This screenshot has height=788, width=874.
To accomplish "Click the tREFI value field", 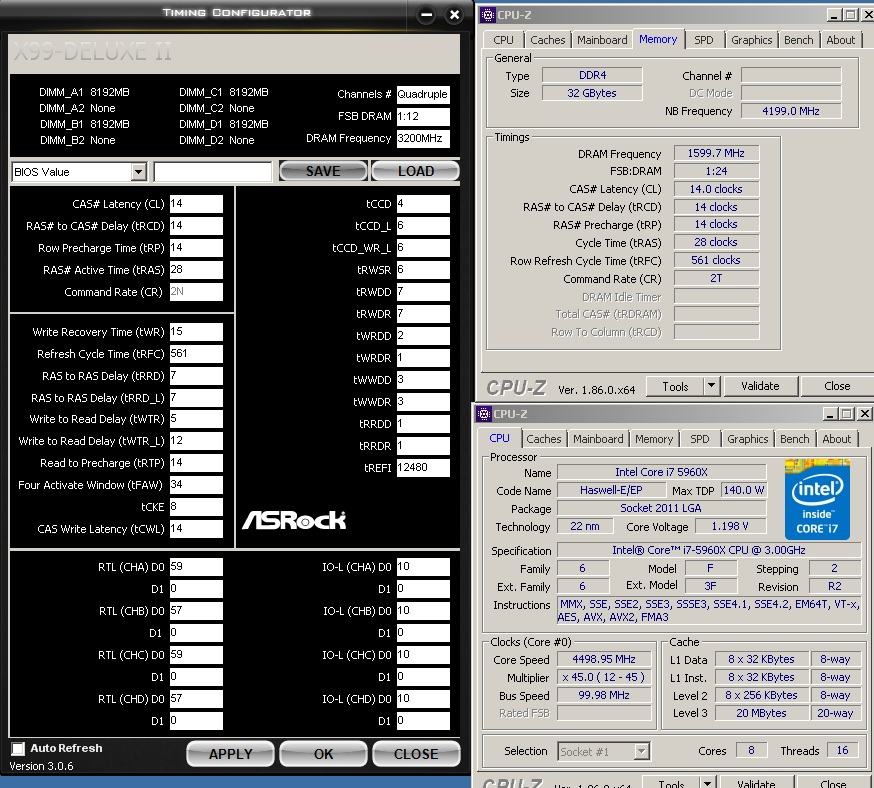I will (x=423, y=468).
